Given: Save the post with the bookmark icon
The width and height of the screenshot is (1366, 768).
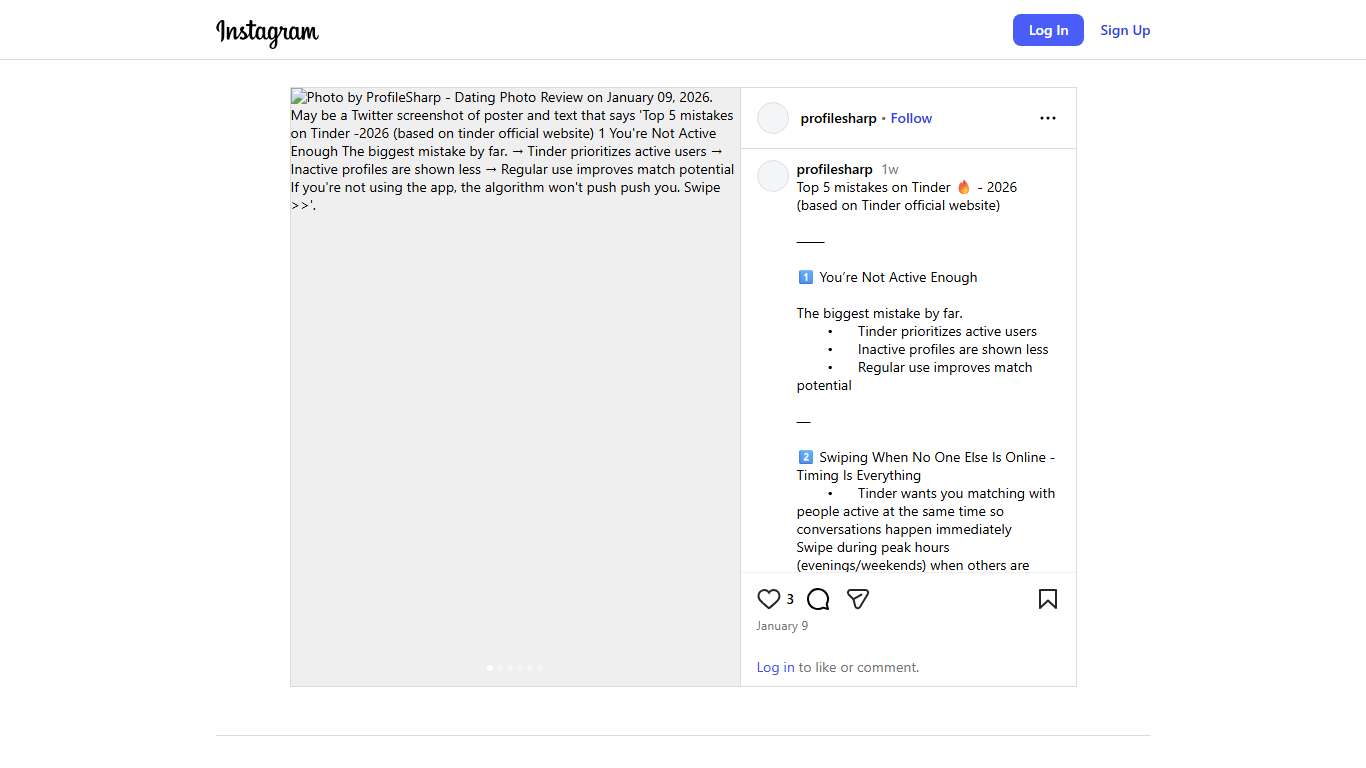Looking at the screenshot, I should 1047,599.
